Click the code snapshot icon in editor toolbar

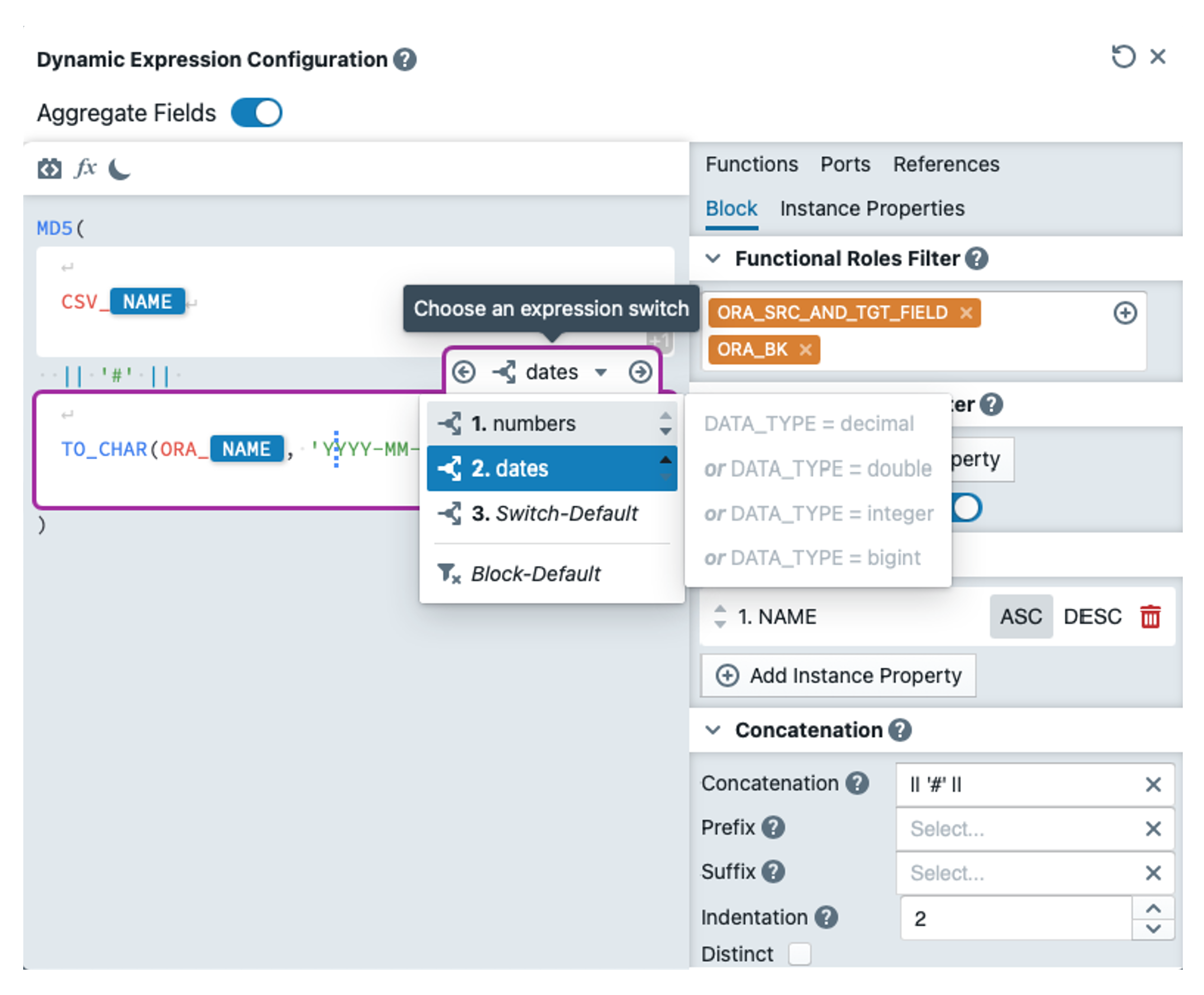pos(49,169)
